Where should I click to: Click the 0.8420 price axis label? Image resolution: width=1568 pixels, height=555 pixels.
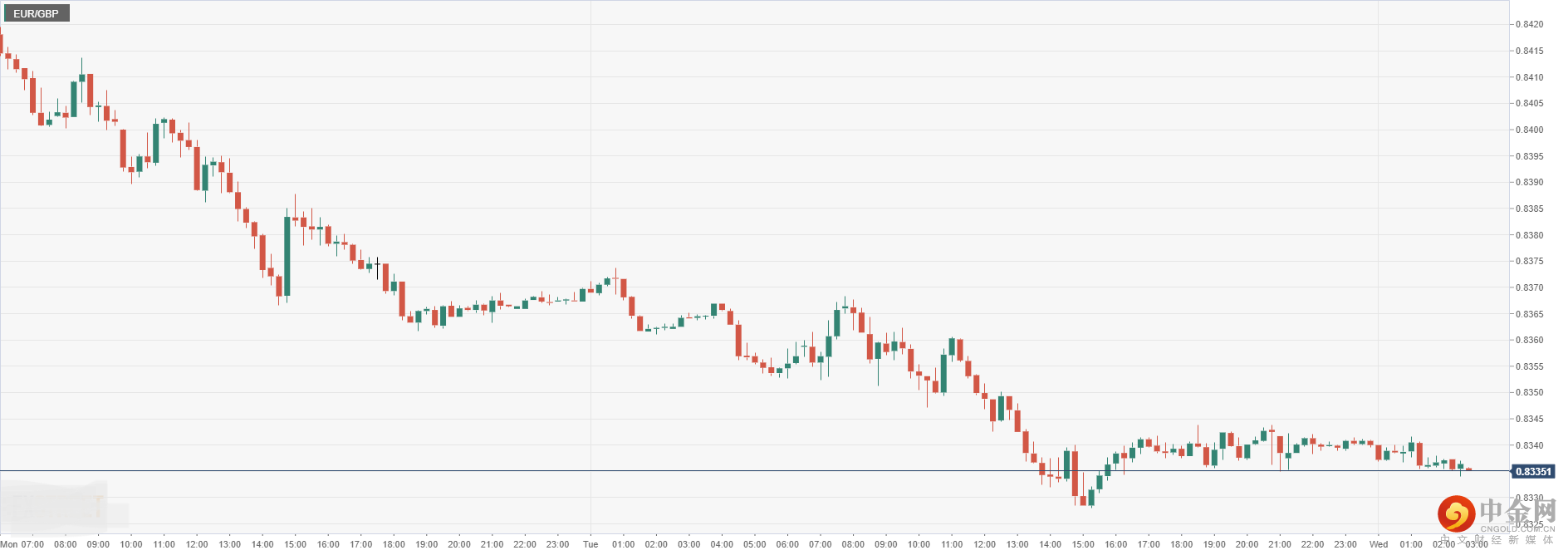click(1529, 25)
